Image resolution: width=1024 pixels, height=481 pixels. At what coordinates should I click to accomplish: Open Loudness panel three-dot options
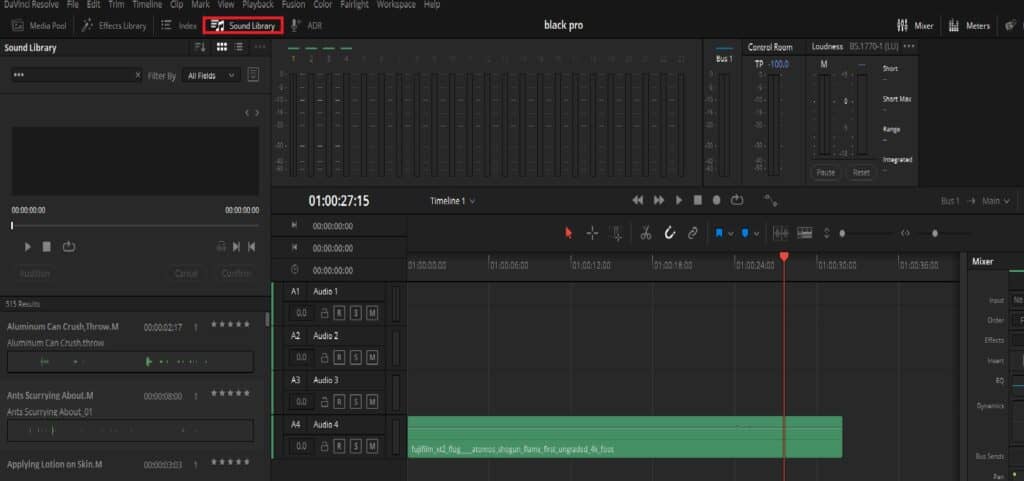(x=909, y=47)
